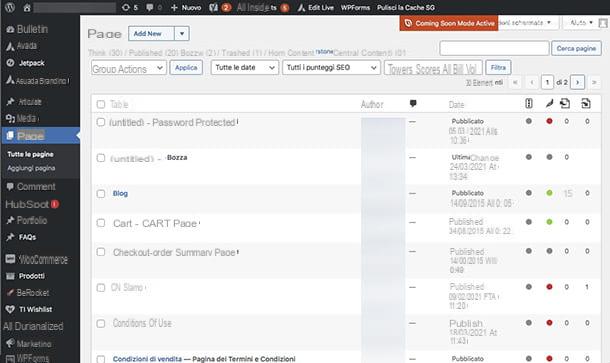This screenshot has height=363, width=610.
Task: Open the site home icon
Action: [x=27, y=7]
